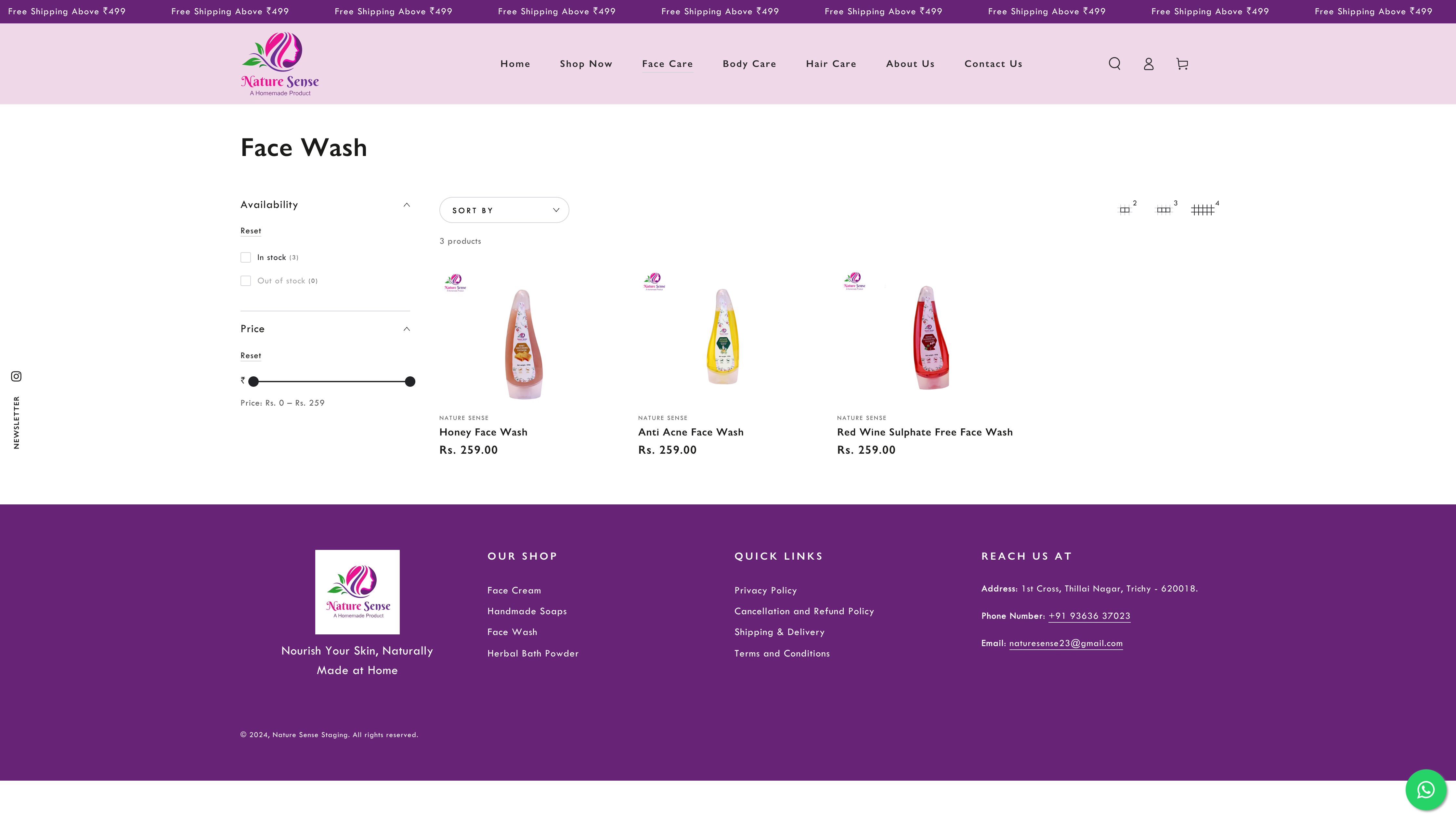The image size is (1456, 819).
Task: Switch to 2-column grid view
Action: click(1125, 210)
